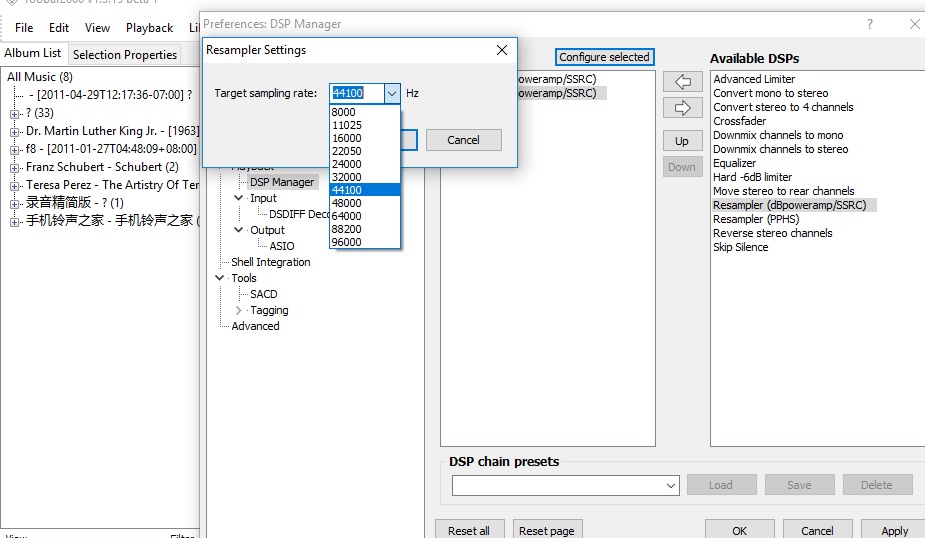Toggle the target sampling rate dropdown arrow
This screenshot has height=538, width=925.
[391, 93]
